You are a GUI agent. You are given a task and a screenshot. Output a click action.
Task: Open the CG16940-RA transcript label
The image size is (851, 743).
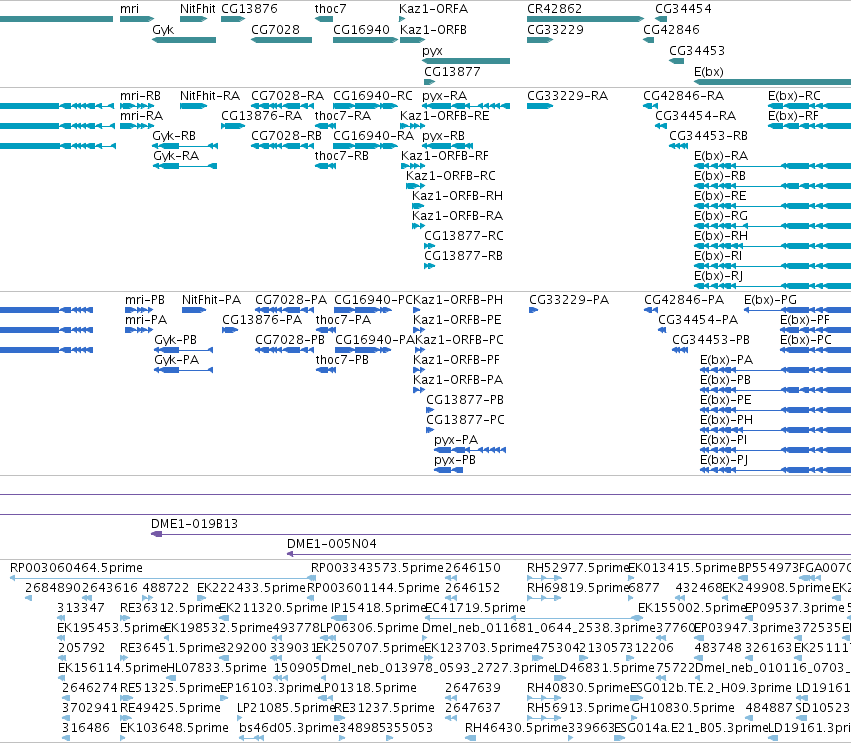pos(373,136)
